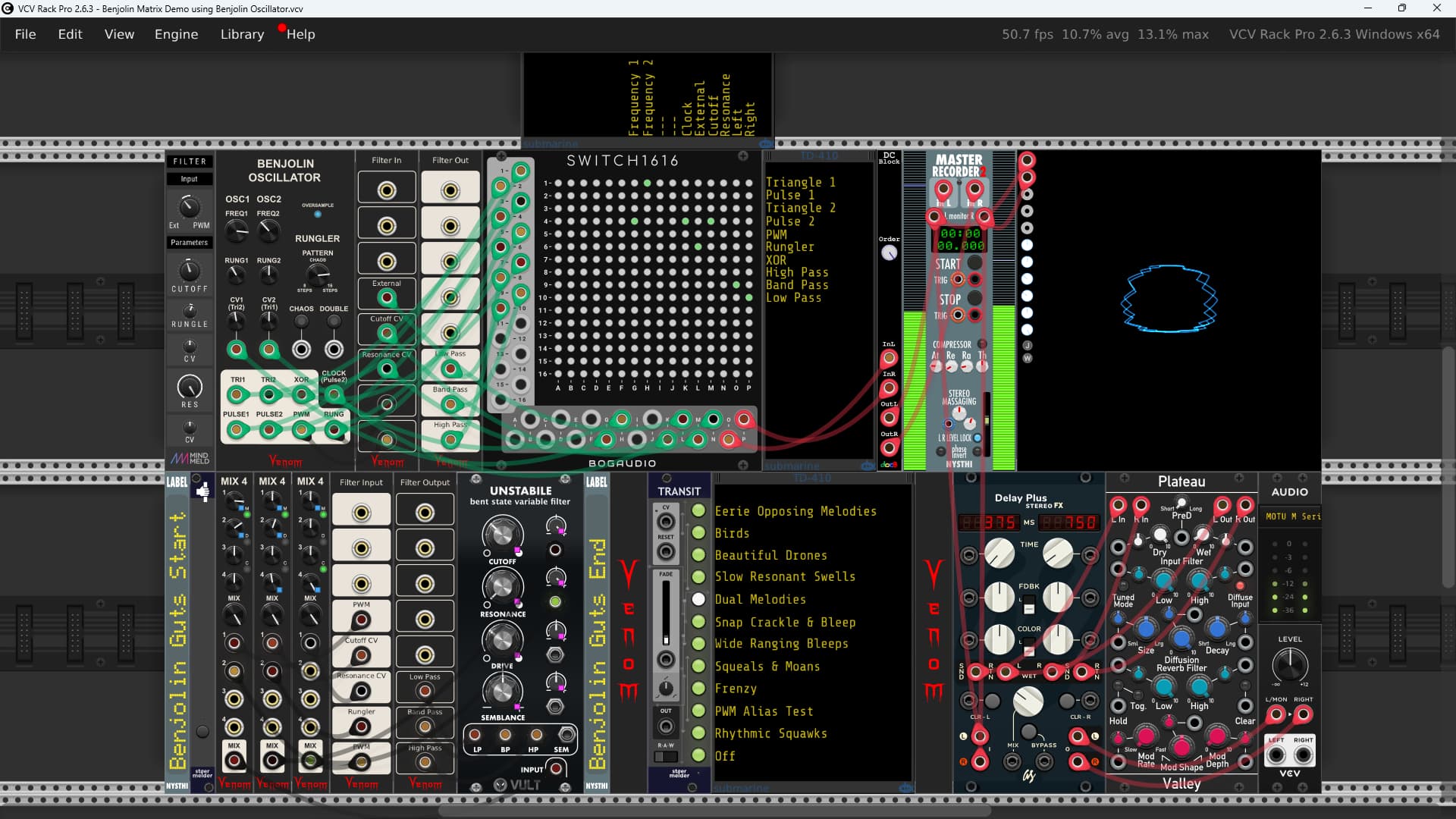Toggle the CHAOS button on Benjolin Oscillator
Viewport: 1456px width, 819px height.
point(302,322)
